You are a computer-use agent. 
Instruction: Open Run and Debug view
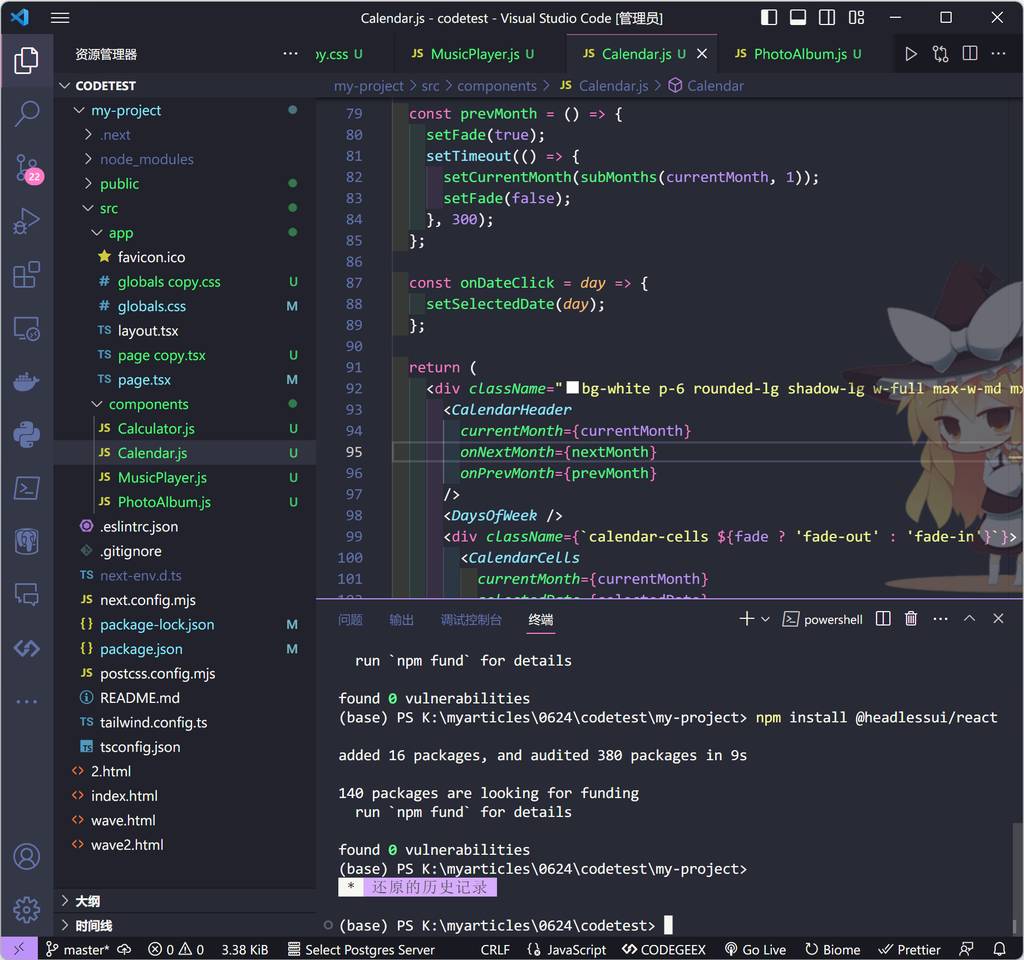27,221
